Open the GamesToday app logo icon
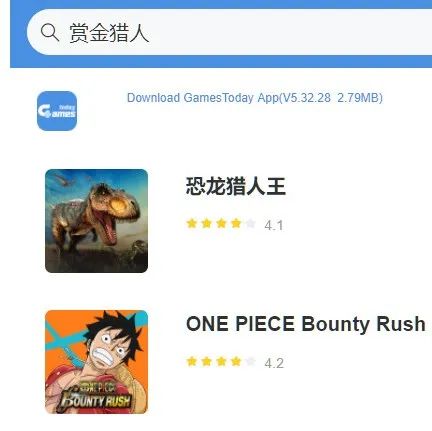Viewport: 432px width, 431px height. tap(57, 111)
